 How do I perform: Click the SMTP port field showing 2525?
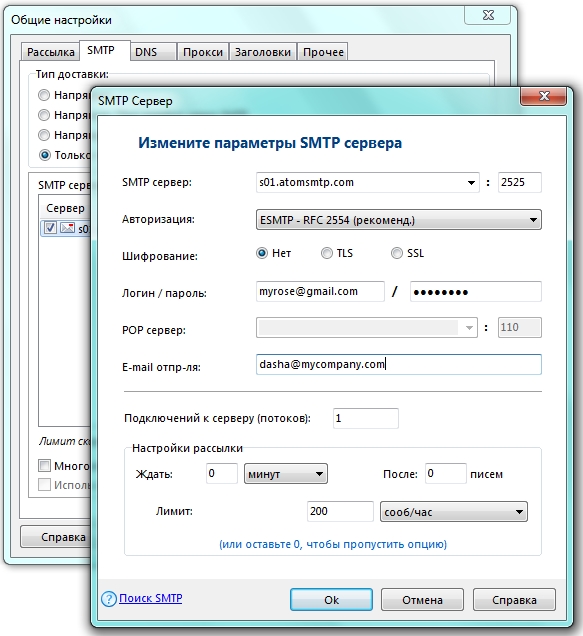[x=520, y=183]
